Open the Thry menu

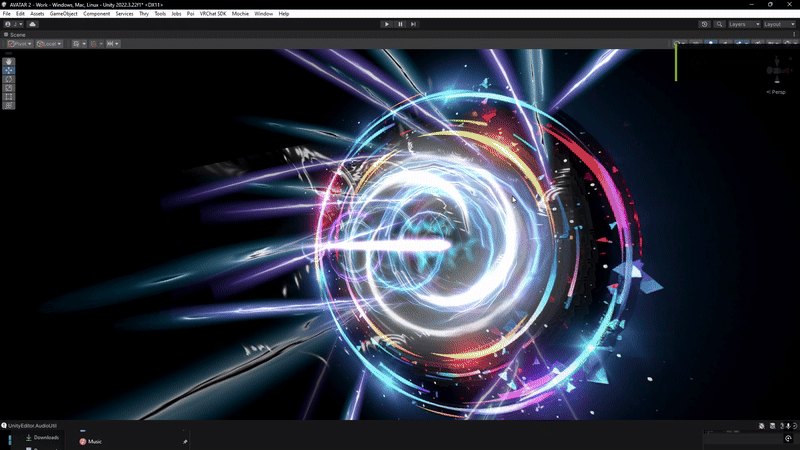click(x=144, y=14)
